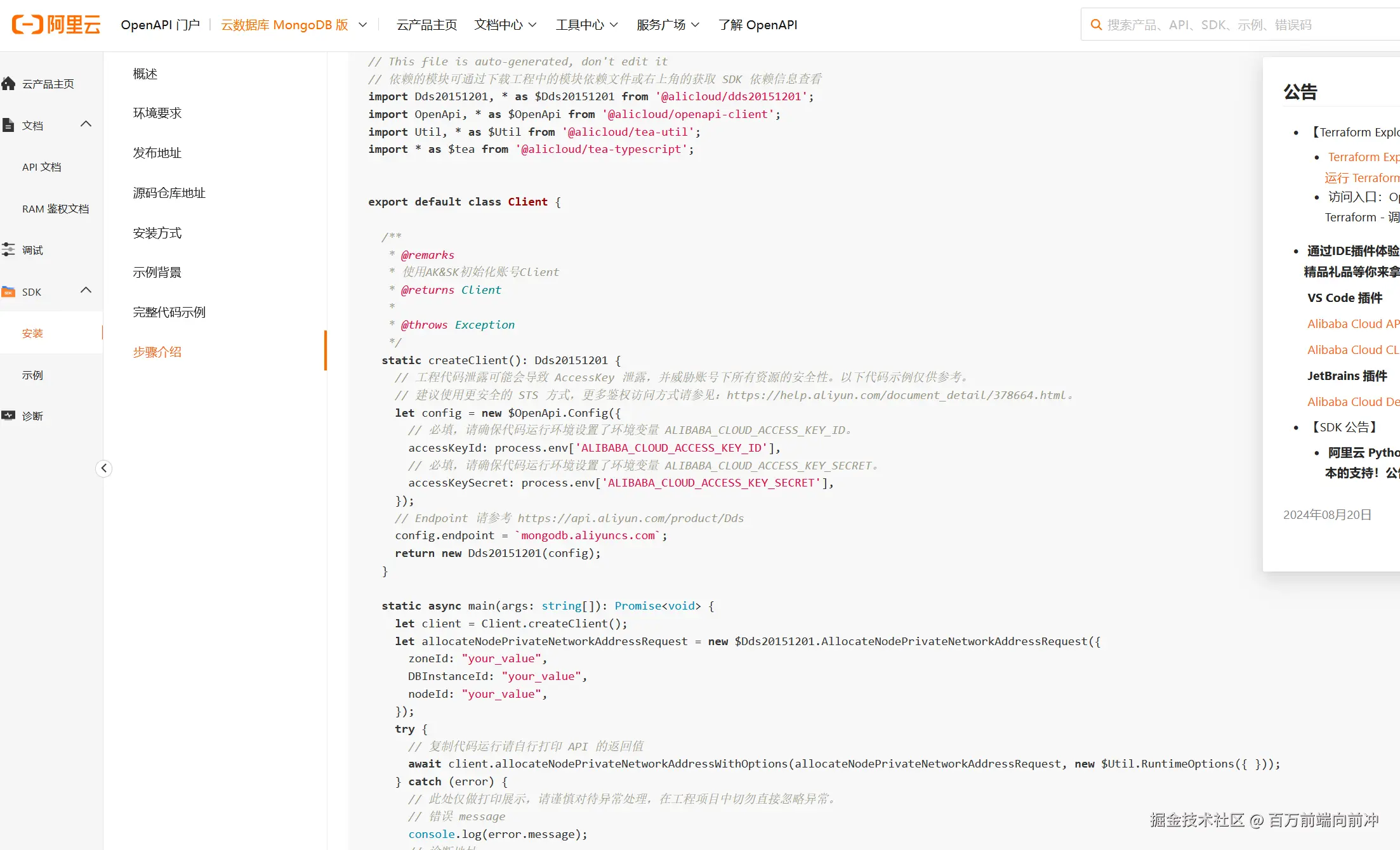This screenshot has height=850, width=1400.
Task: Click the home icon beside 云产品主页
Action: coord(9,84)
